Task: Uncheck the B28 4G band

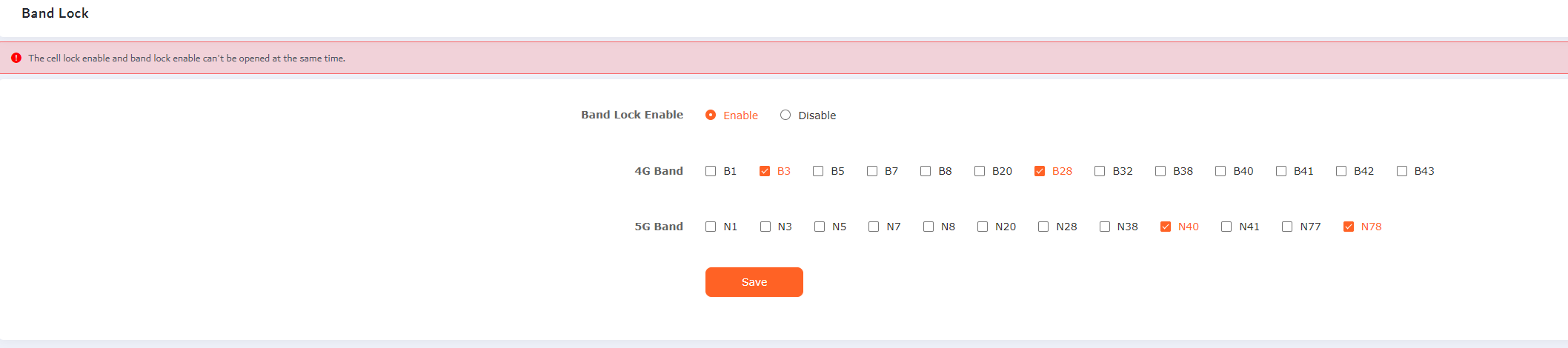Action: point(1040,171)
